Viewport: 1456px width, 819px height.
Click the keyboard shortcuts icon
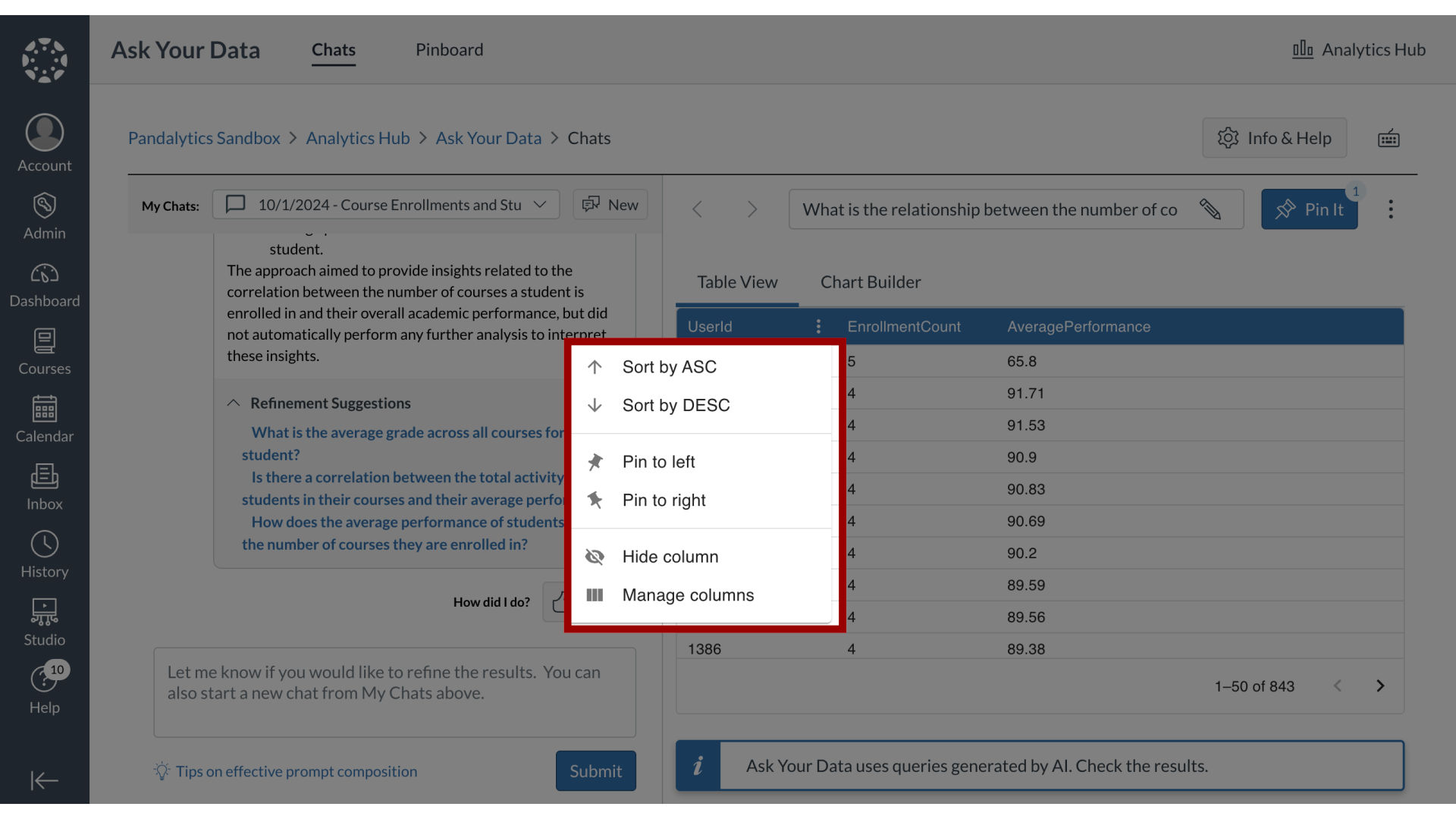[x=1389, y=138]
